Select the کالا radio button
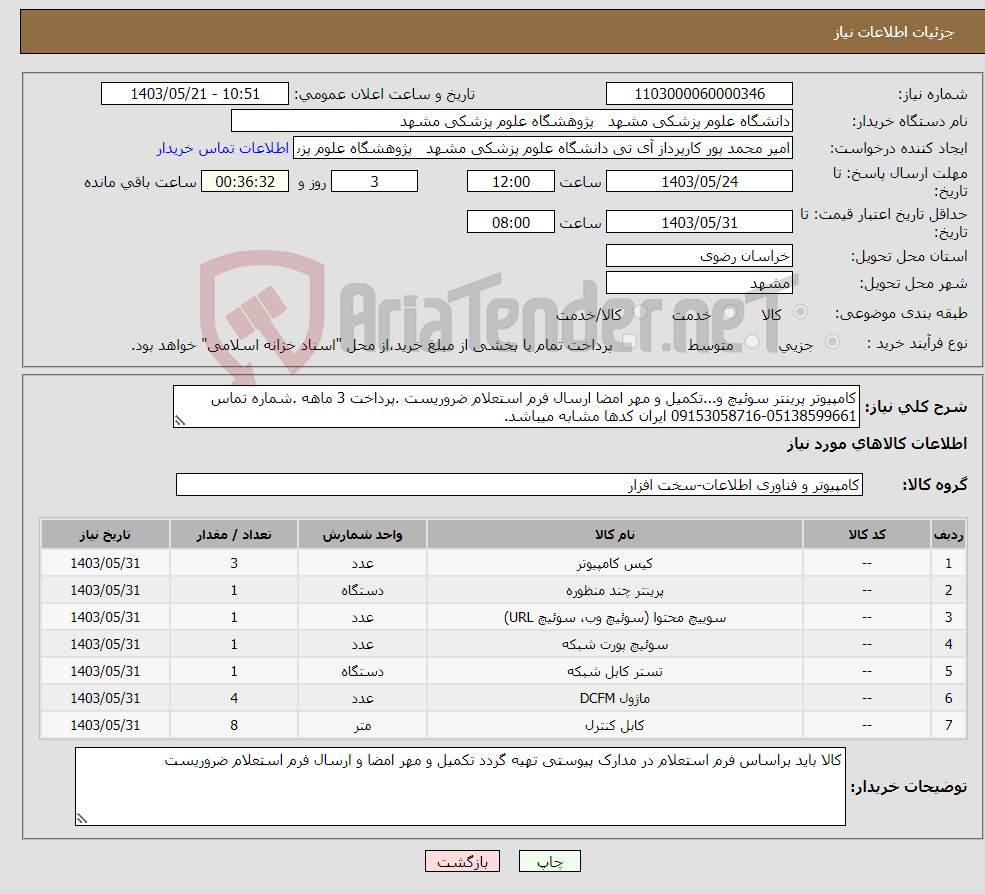The height and width of the screenshot is (894, 985). [x=800, y=312]
